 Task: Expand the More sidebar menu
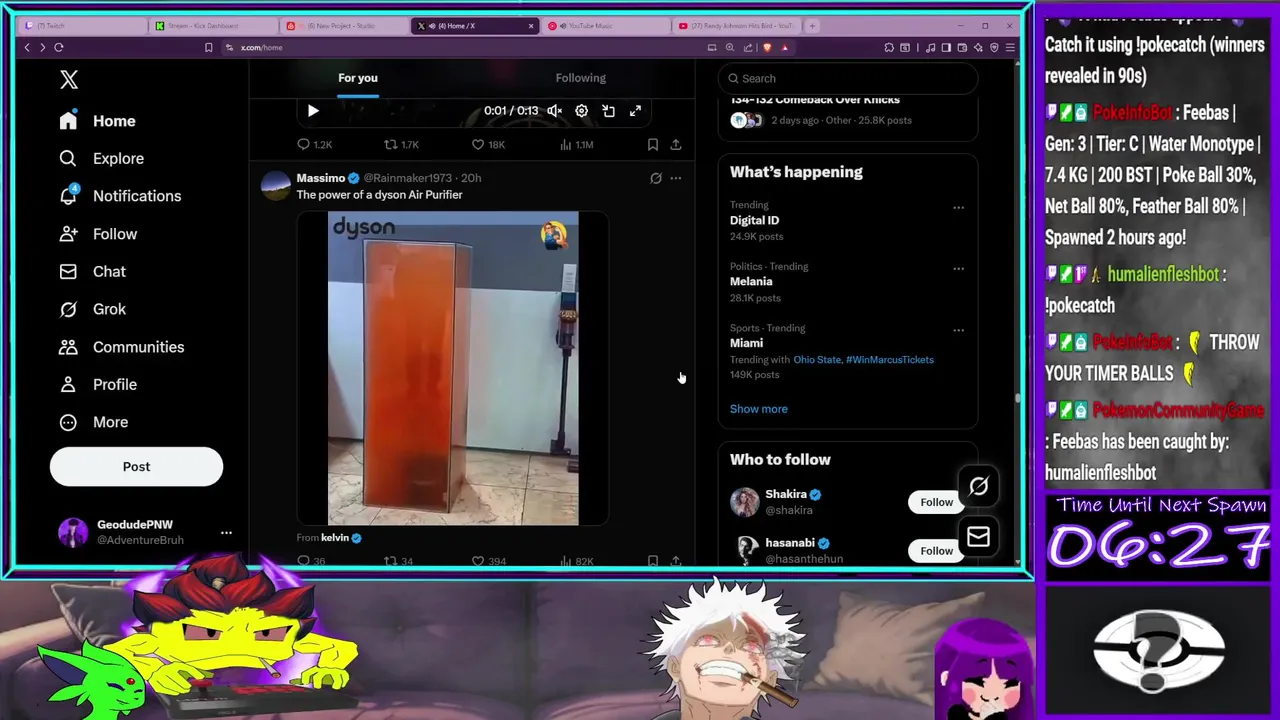click(94, 422)
